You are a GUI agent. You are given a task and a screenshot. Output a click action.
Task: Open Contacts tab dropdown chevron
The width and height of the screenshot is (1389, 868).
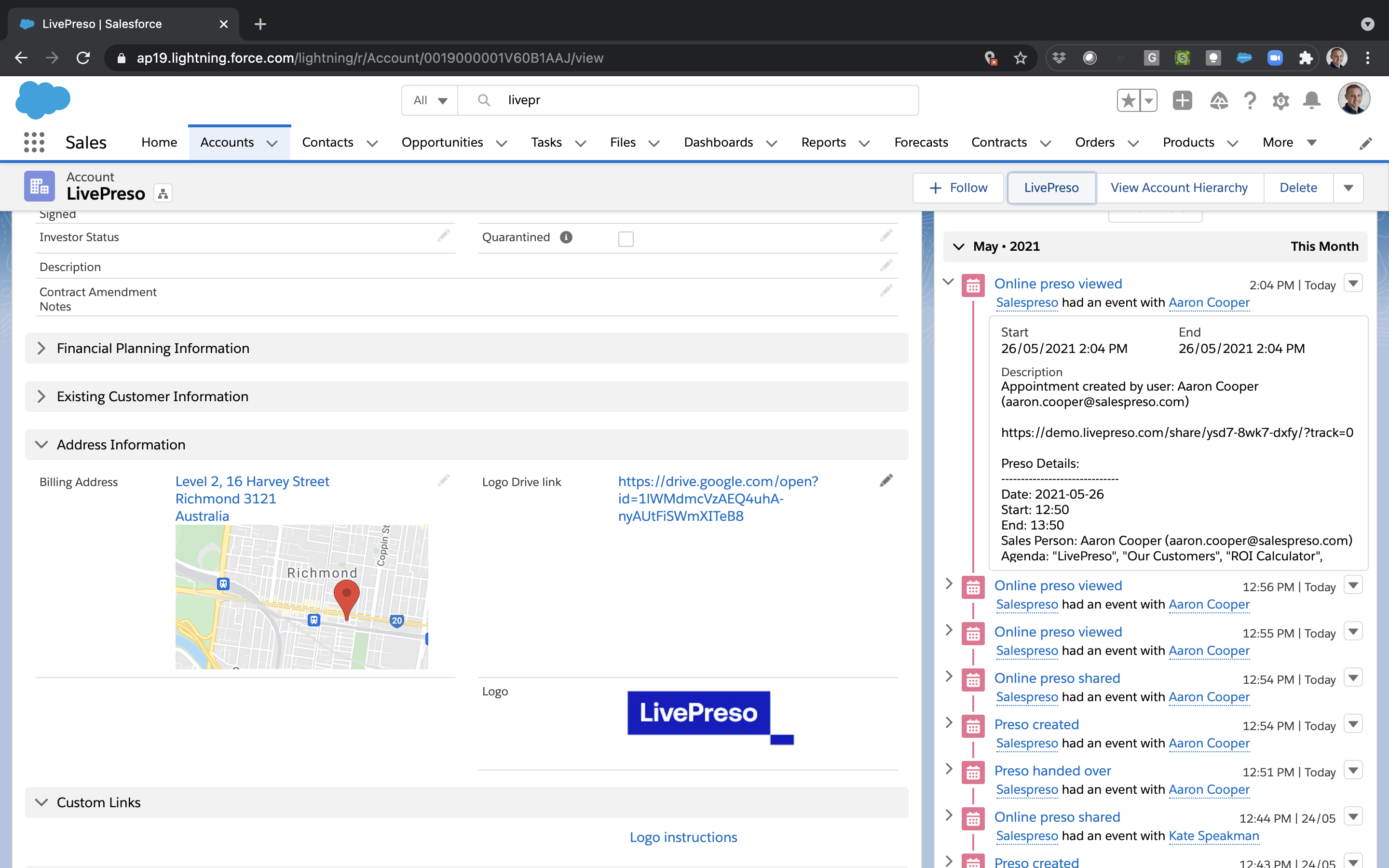[372, 143]
